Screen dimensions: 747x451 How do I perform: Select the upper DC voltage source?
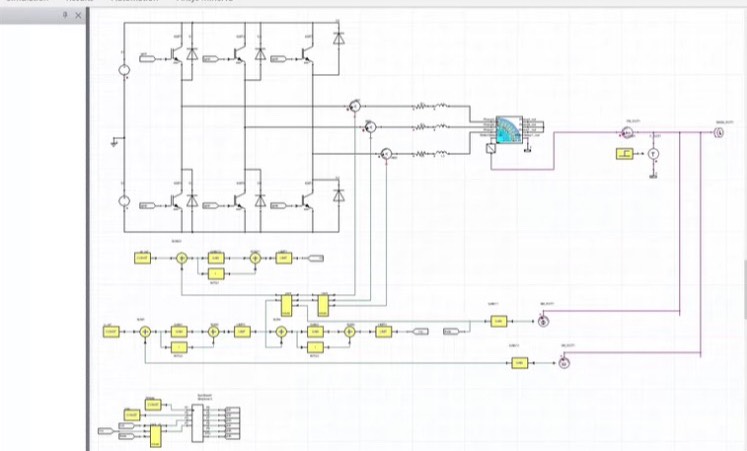pos(124,70)
